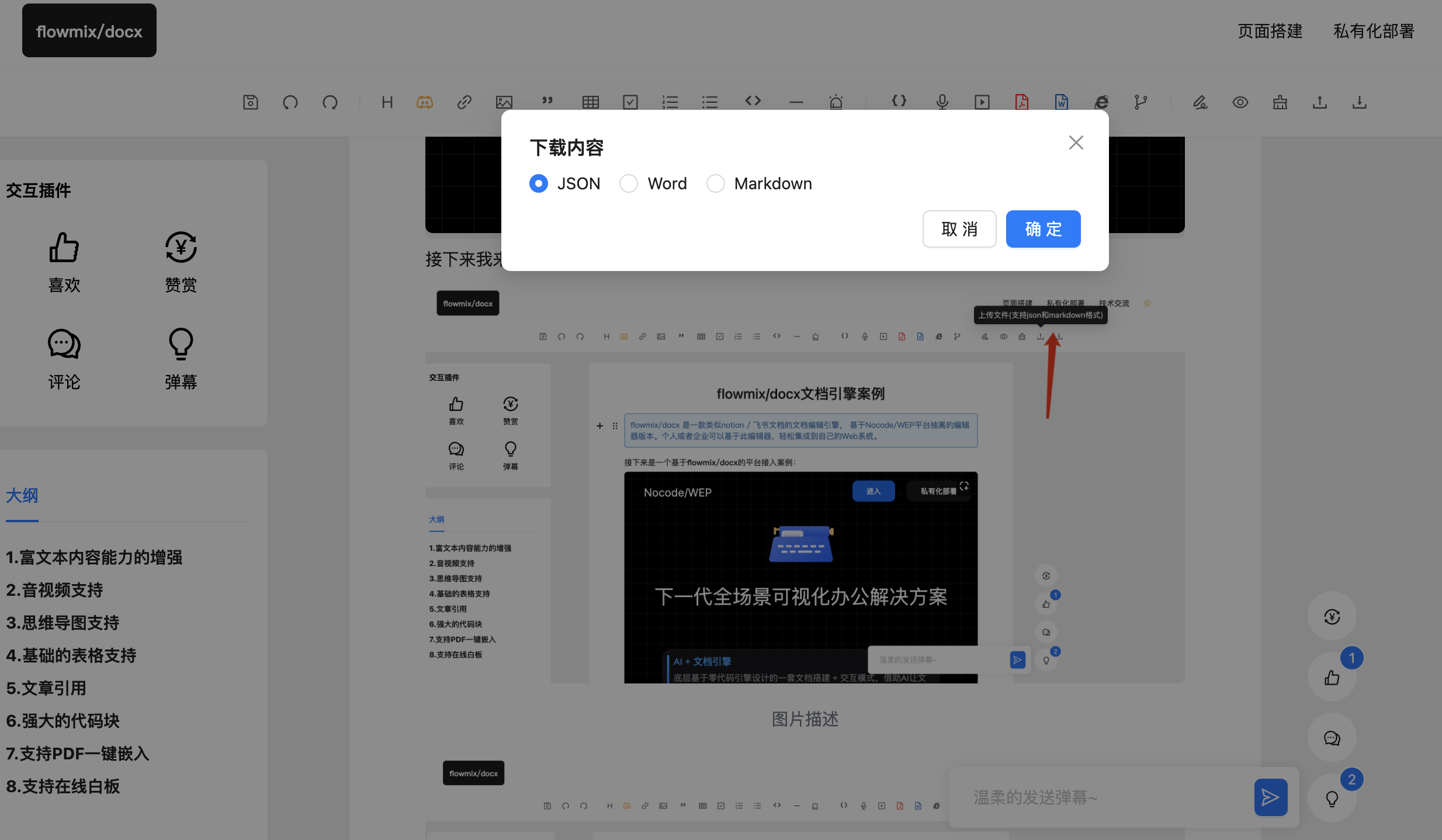The image size is (1442, 840).
Task: Embed a PDF with the red icon
Action: click(1022, 102)
